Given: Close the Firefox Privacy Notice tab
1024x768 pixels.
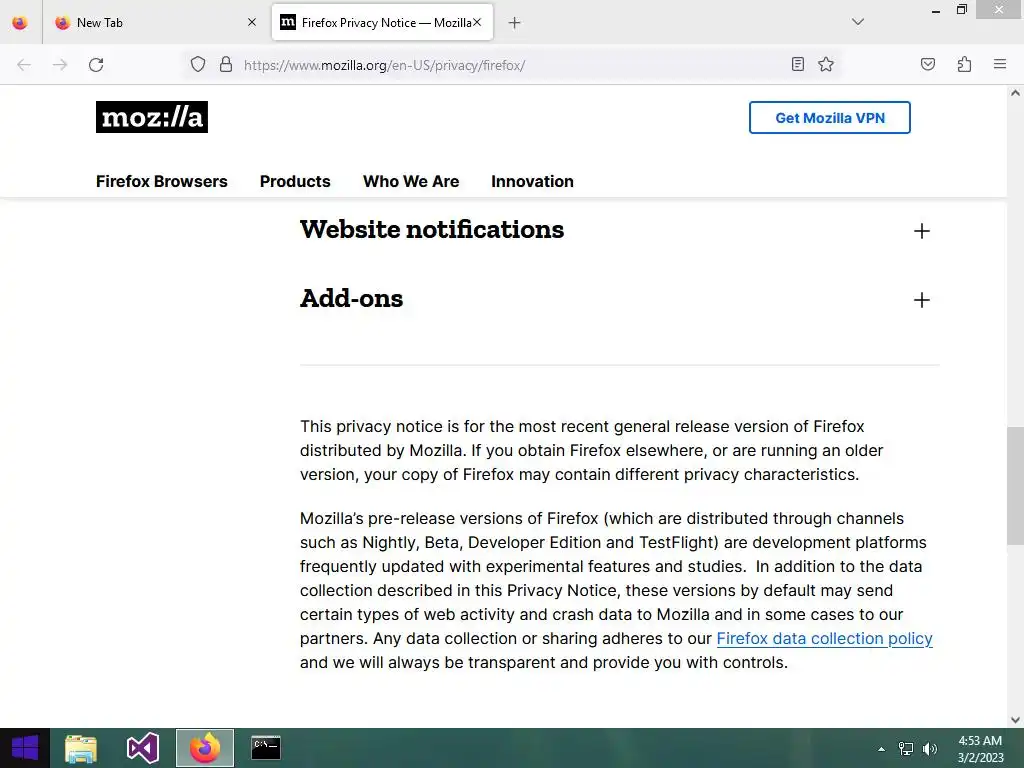Looking at the screenshot, I should 477,23.
